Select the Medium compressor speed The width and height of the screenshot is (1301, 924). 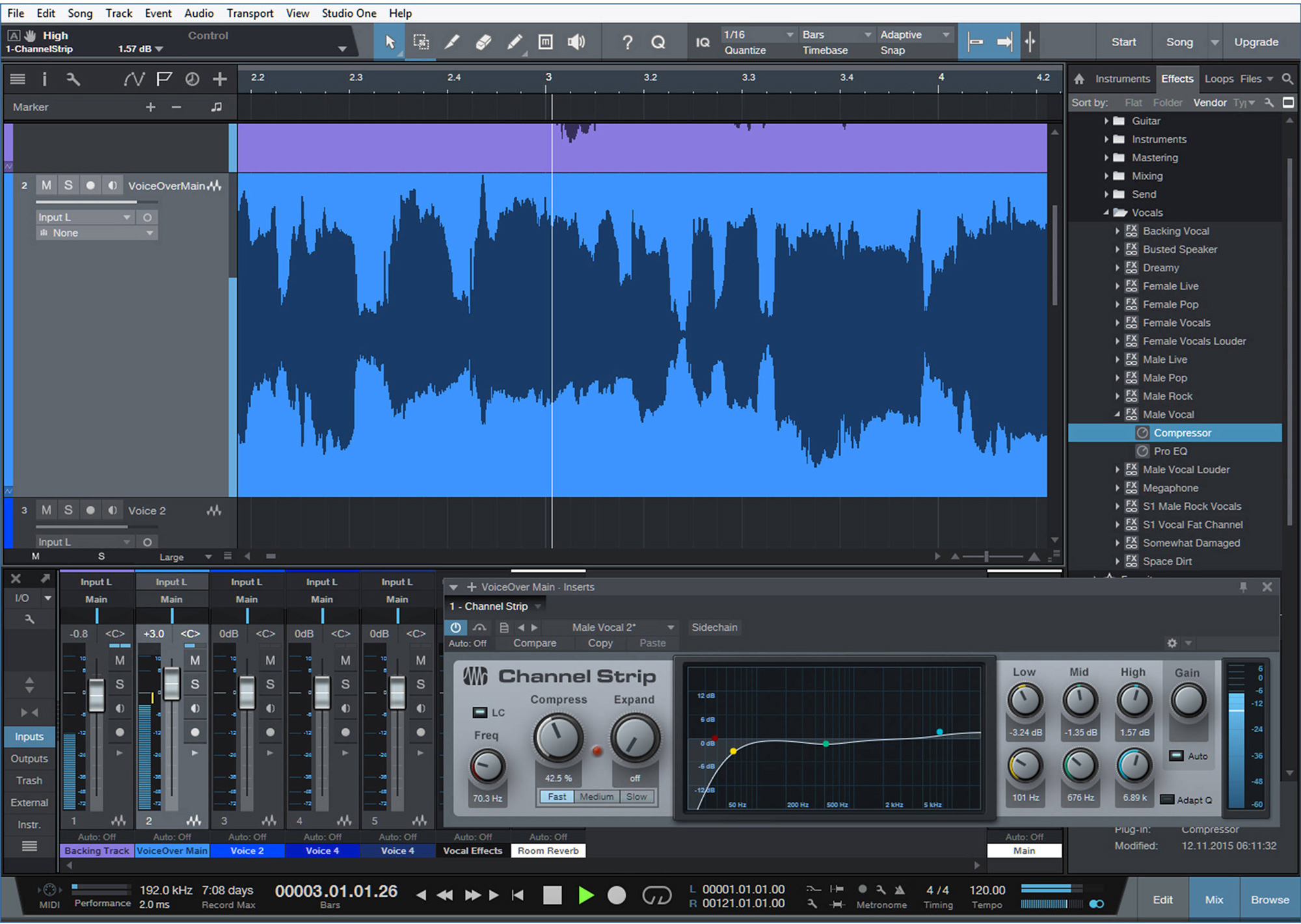[597, 797]
